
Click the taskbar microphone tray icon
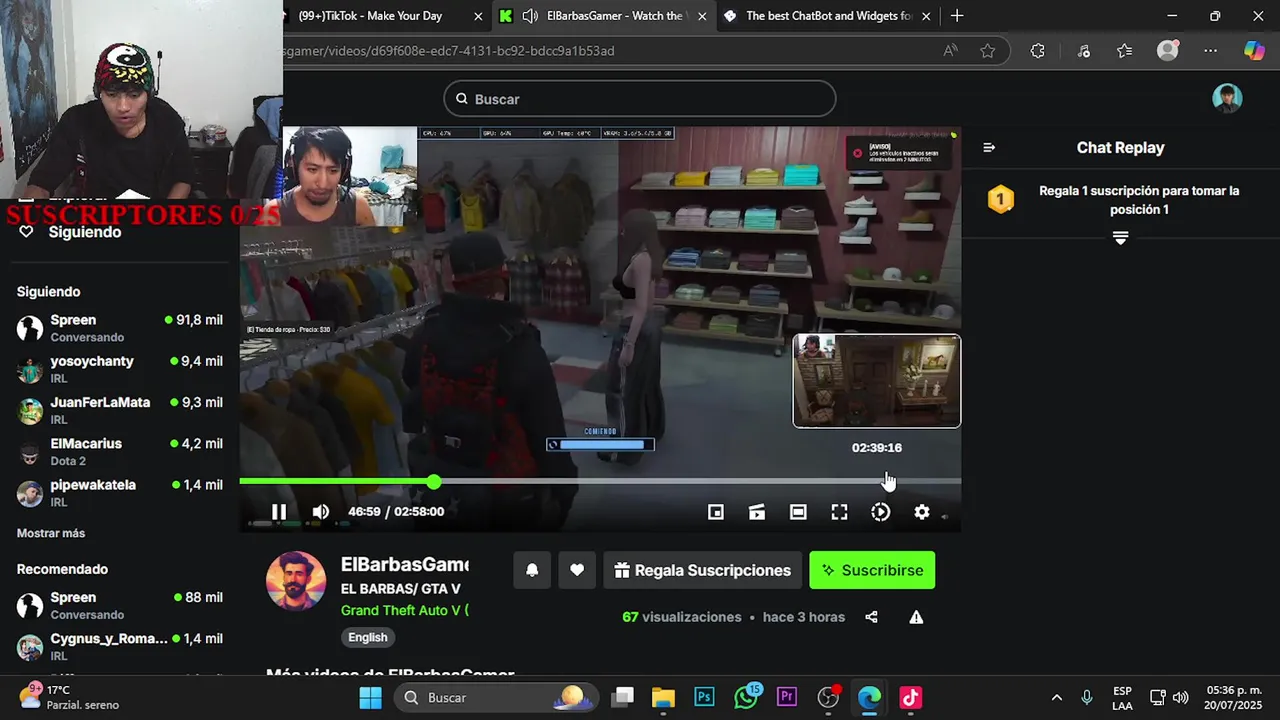tap(1087, 698)
